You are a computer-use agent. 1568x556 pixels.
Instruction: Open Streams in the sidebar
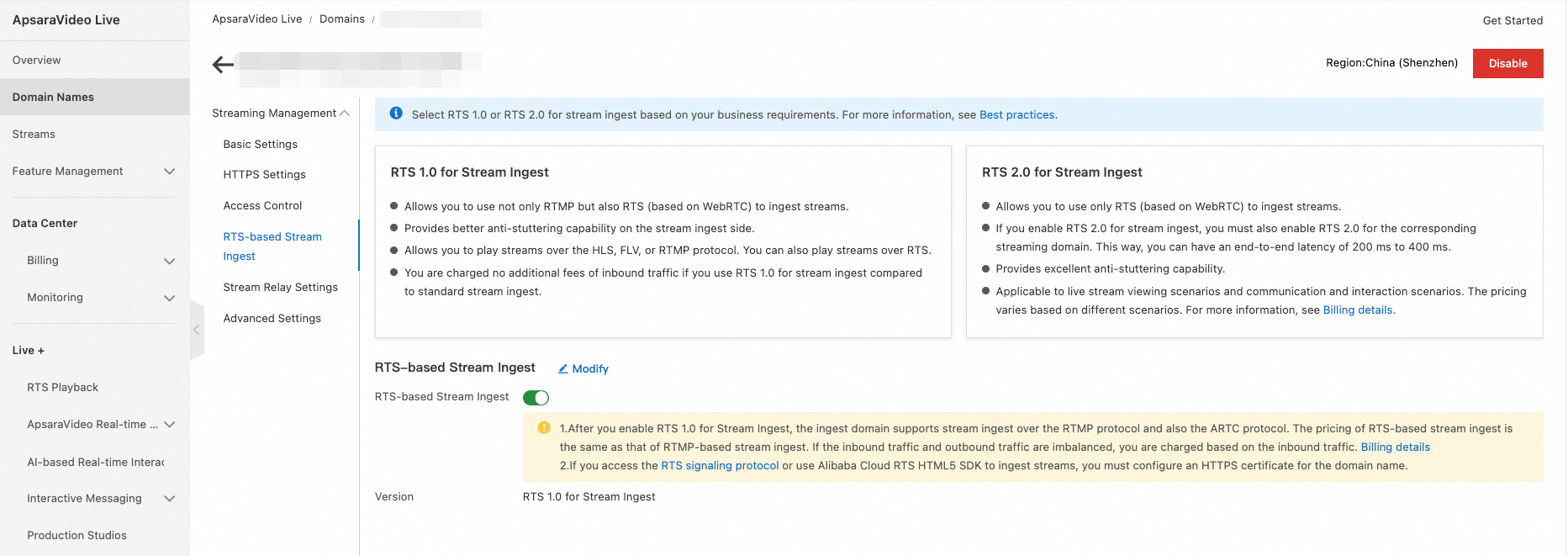[34, 135]
